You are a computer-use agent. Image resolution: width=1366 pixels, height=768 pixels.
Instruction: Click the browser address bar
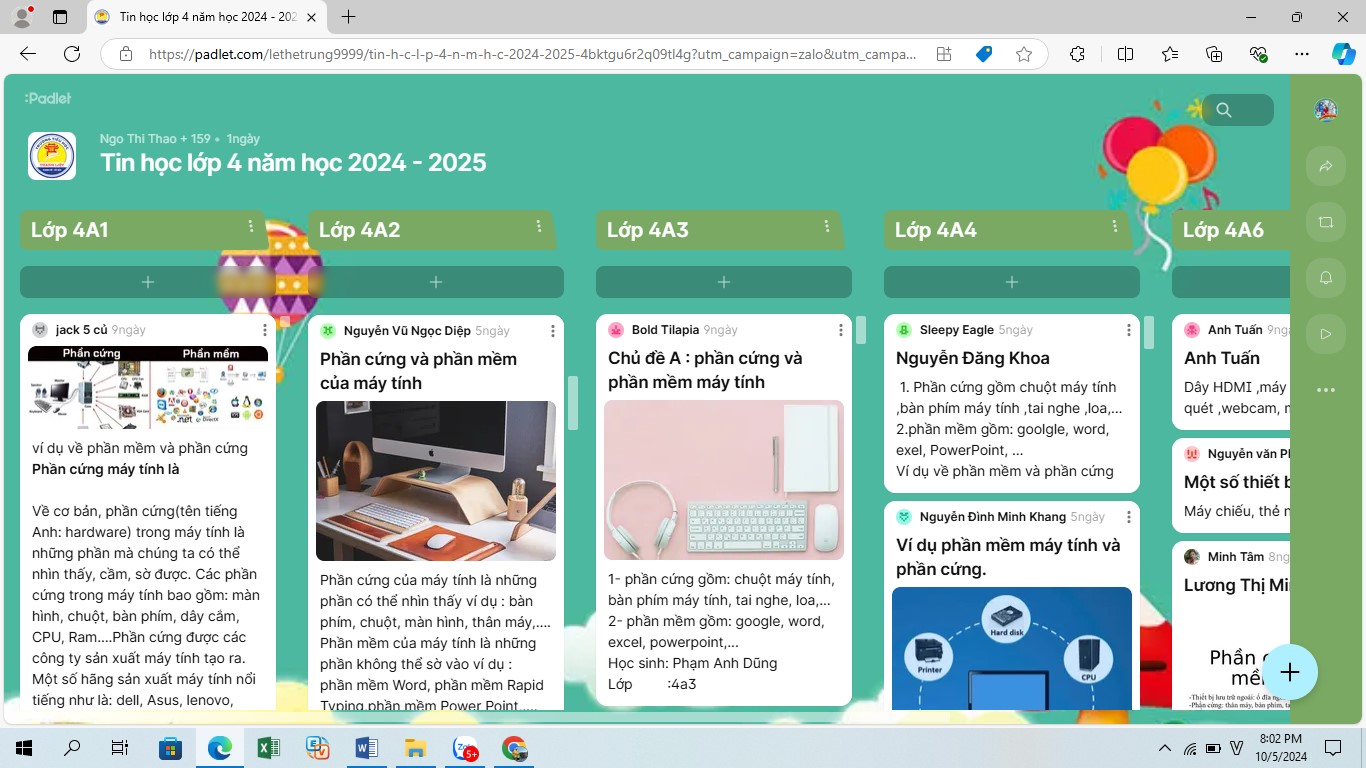click(530, 54)
